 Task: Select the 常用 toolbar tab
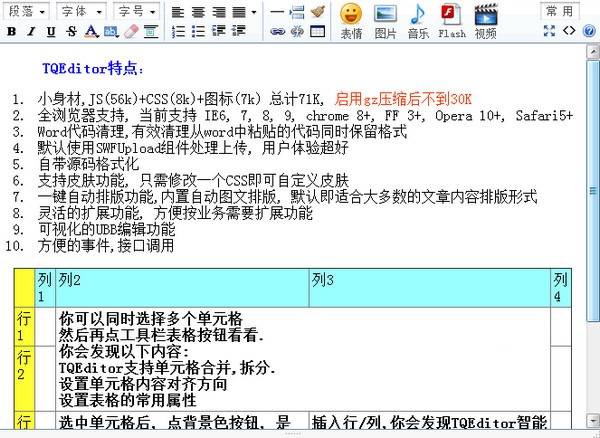point(559,11)
